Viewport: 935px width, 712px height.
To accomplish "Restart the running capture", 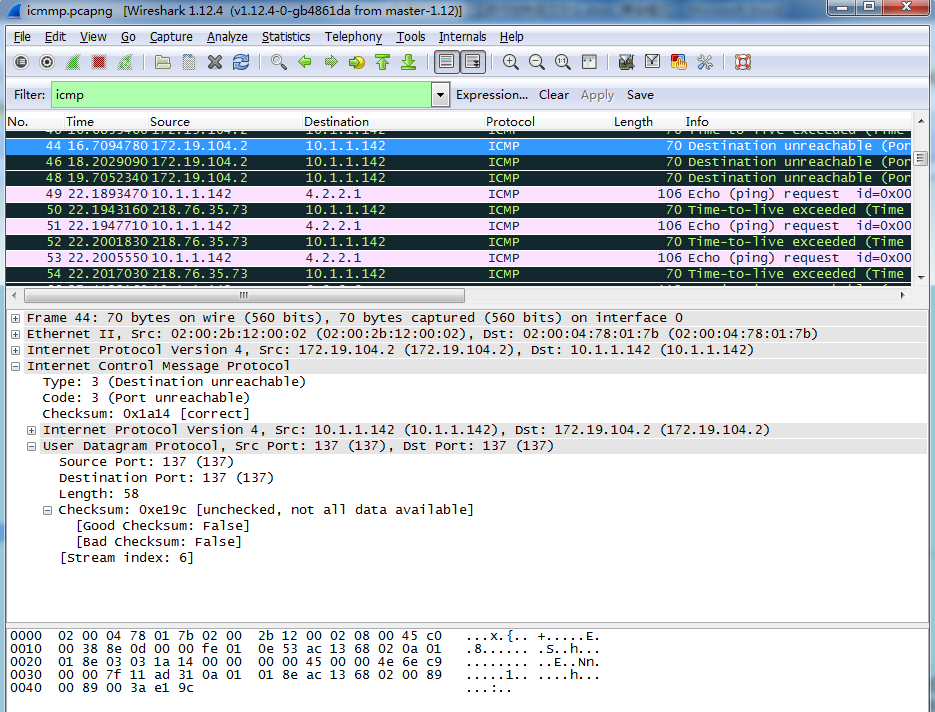I will click(125, 62).
